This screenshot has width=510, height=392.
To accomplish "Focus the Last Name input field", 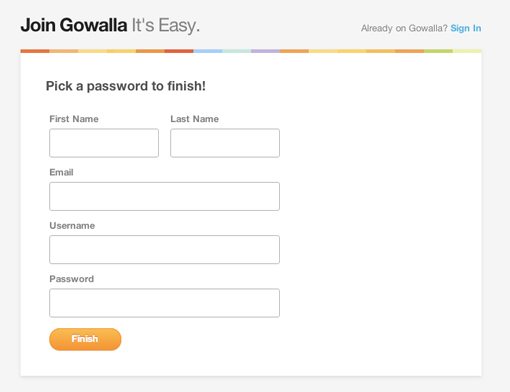I will (225, 143).
